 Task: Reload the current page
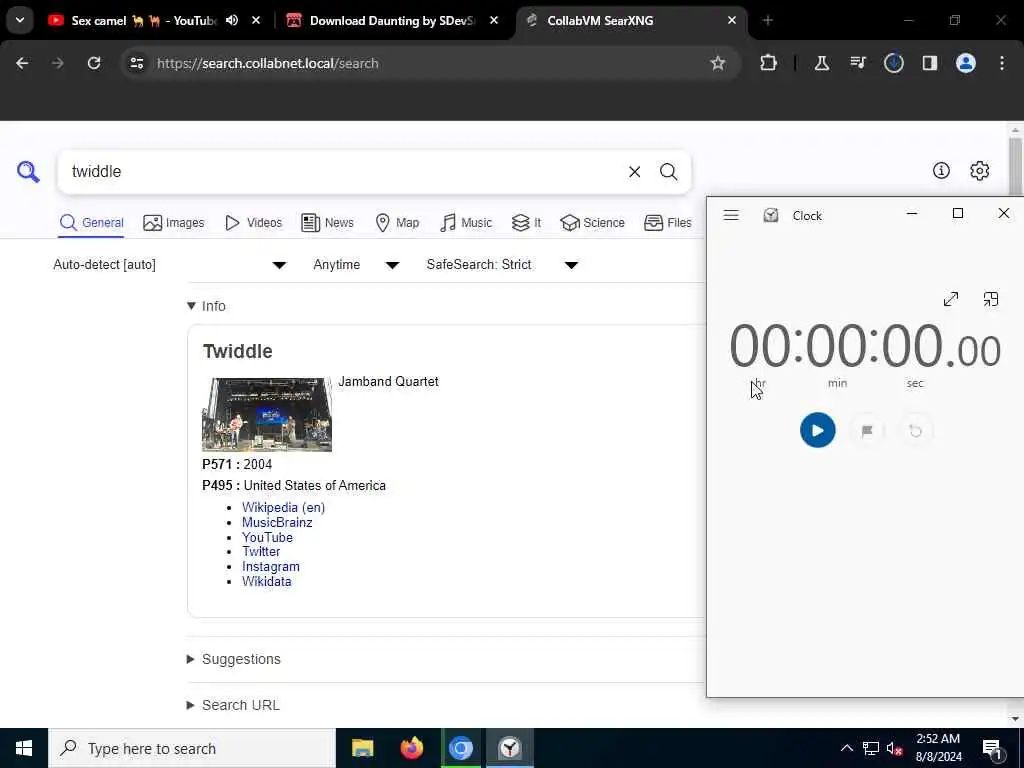94,63
